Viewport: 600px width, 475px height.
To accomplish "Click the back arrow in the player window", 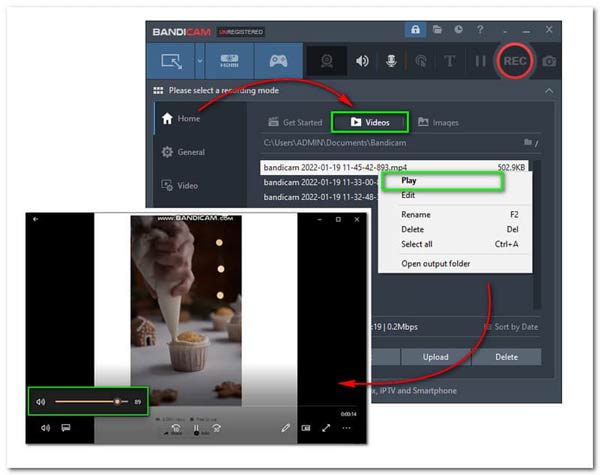I will [36, 219].
